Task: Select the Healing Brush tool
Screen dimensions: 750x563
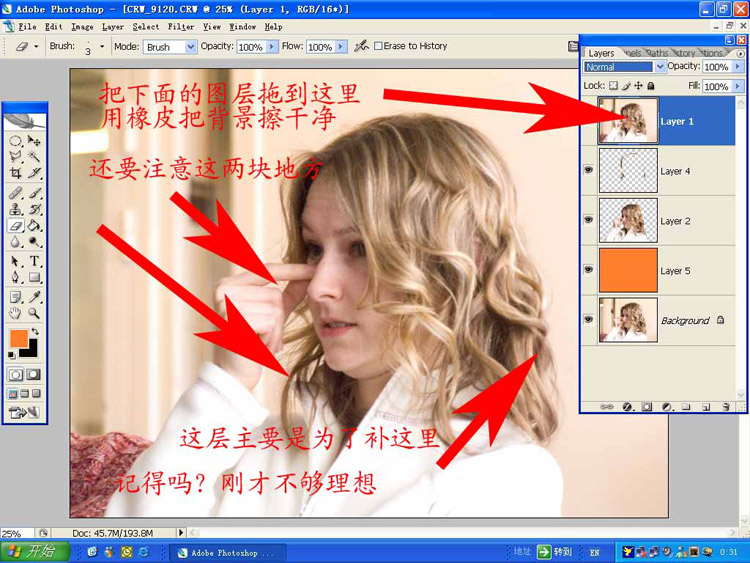Action: (15, 193)
